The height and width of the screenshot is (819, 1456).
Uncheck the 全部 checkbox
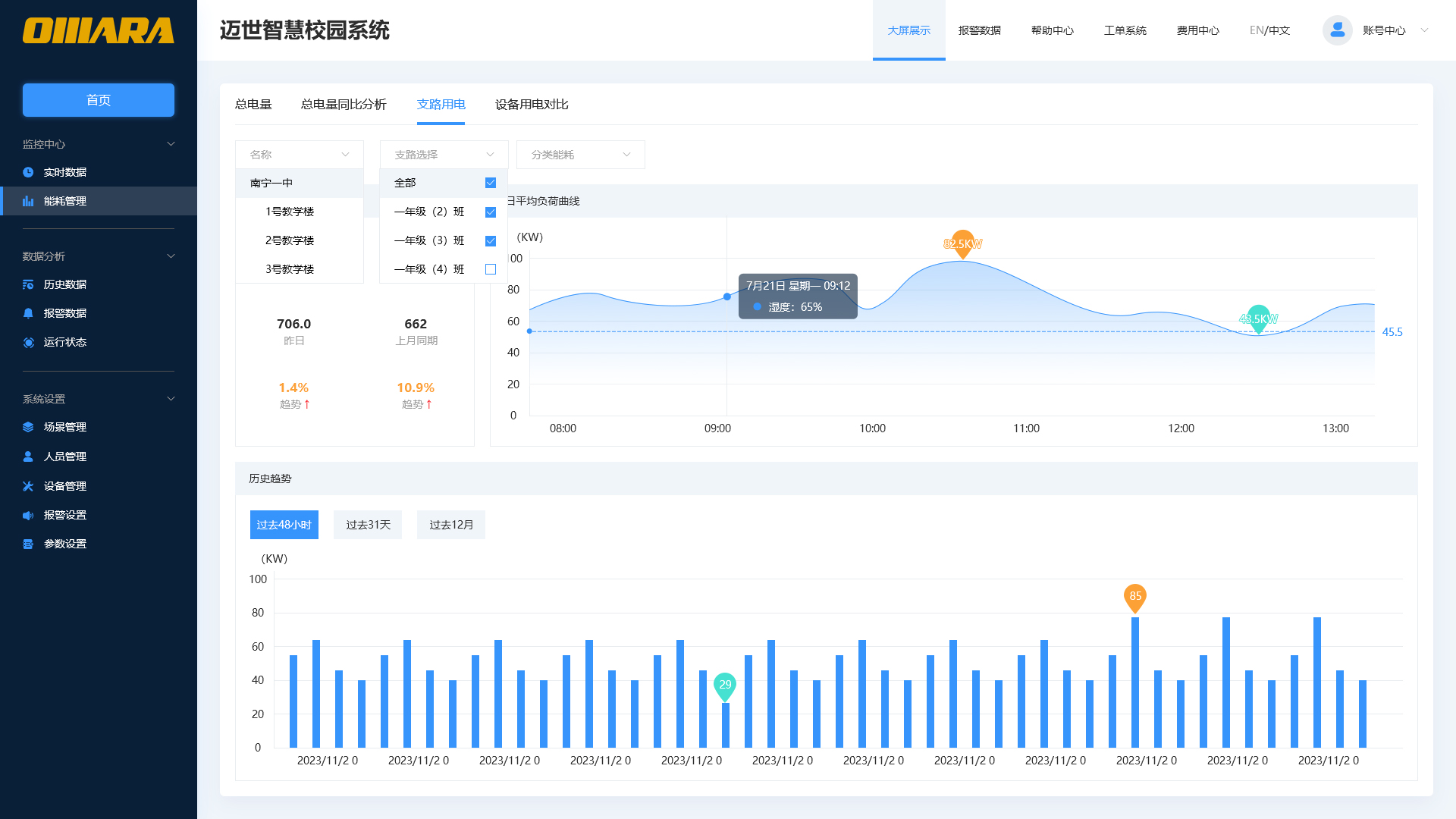[x=491, y=183]
